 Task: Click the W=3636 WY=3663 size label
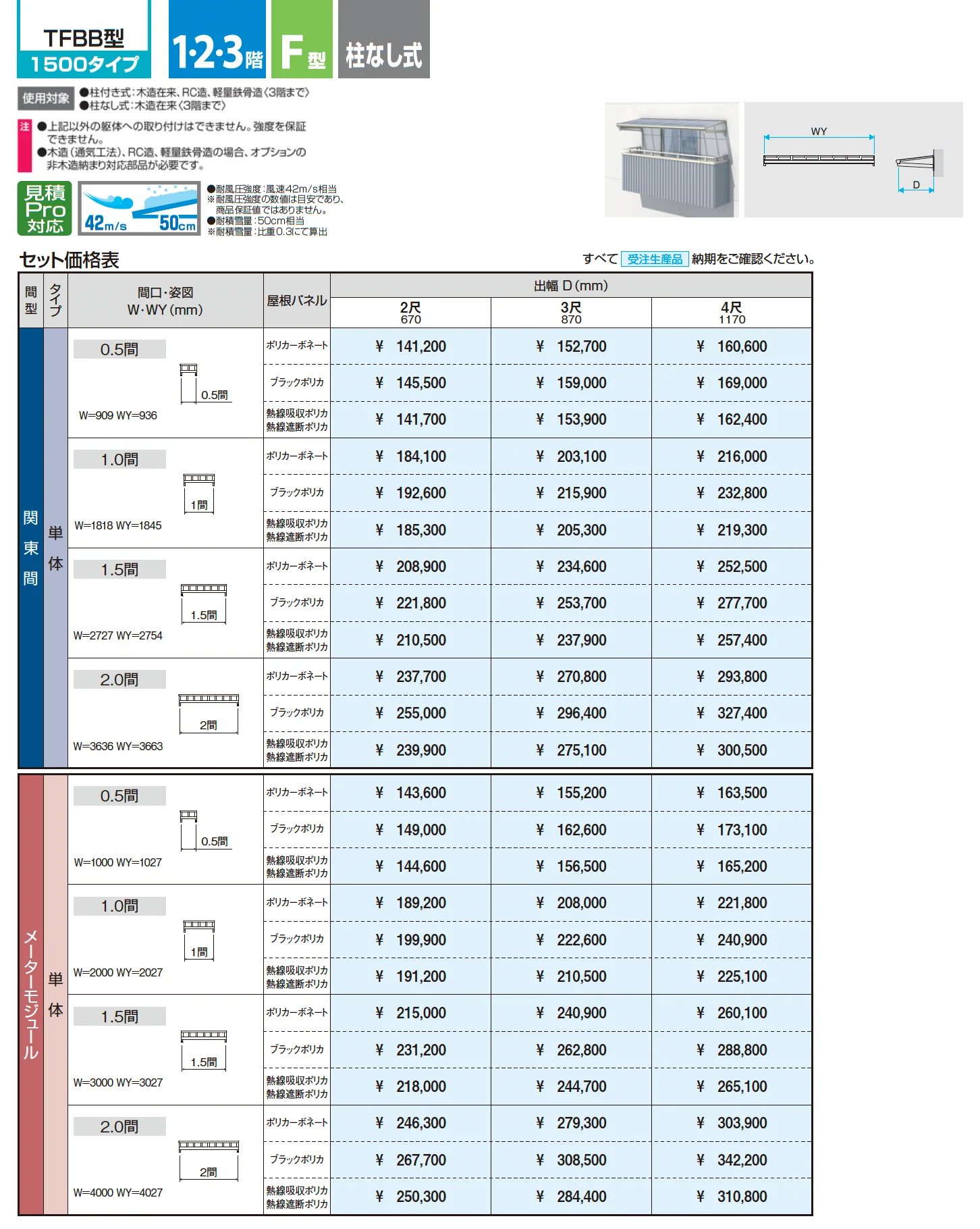118,746
